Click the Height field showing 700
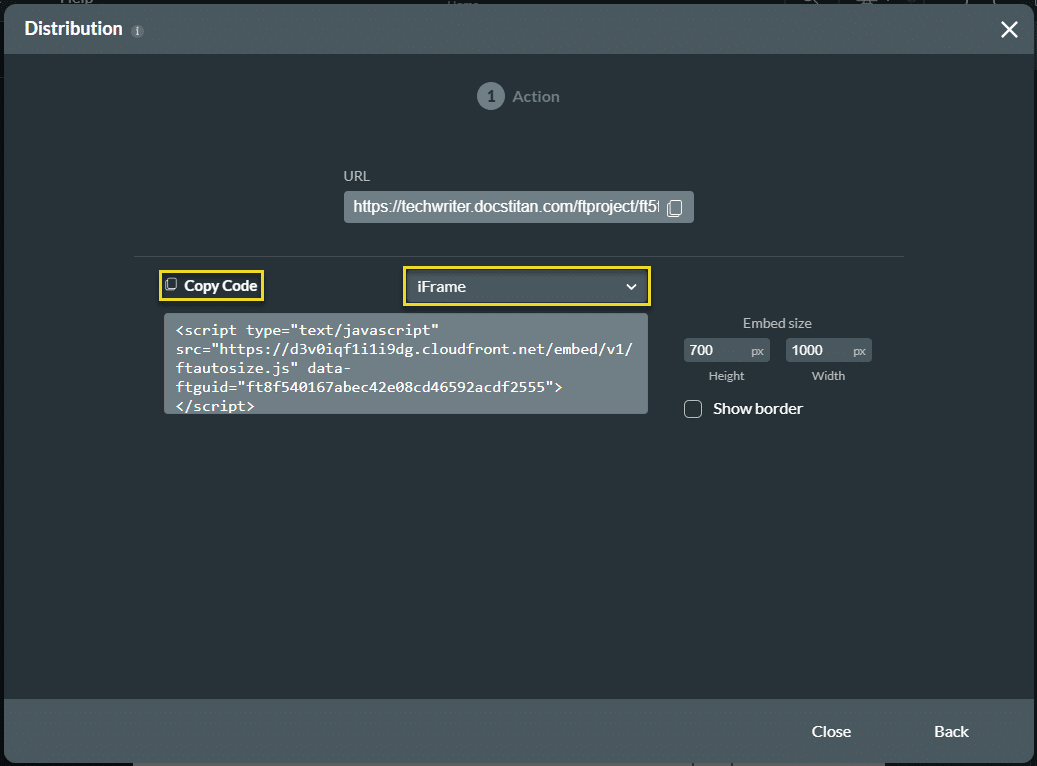1037x766 pixels. 726,350
